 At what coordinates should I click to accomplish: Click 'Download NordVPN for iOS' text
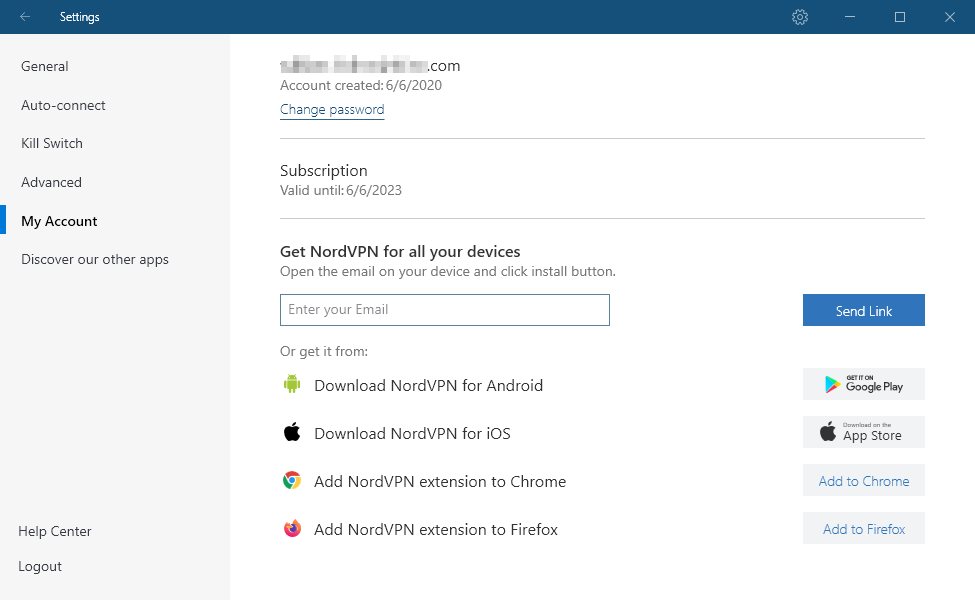coord(412,433)
